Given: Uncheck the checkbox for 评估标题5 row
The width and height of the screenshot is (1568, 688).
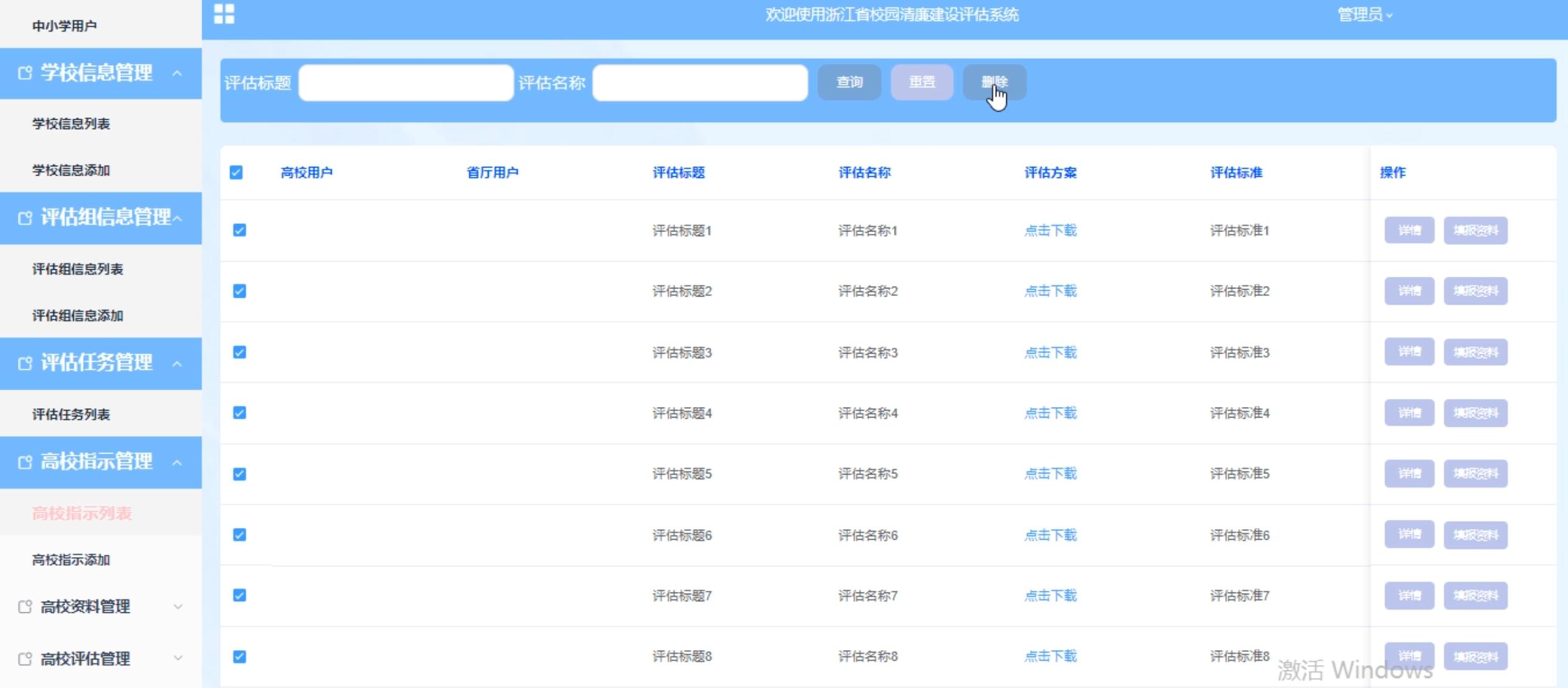Looking at the screenshot, I should [x=239, y=474].
